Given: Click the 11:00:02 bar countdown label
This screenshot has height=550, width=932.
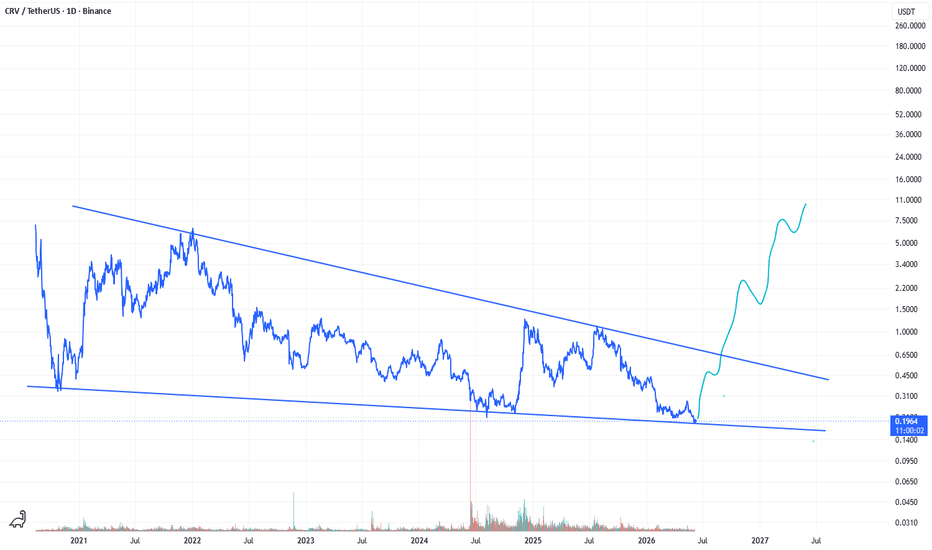Looking at the screenshot, I should pyautogui.click(x=909, y=430).
